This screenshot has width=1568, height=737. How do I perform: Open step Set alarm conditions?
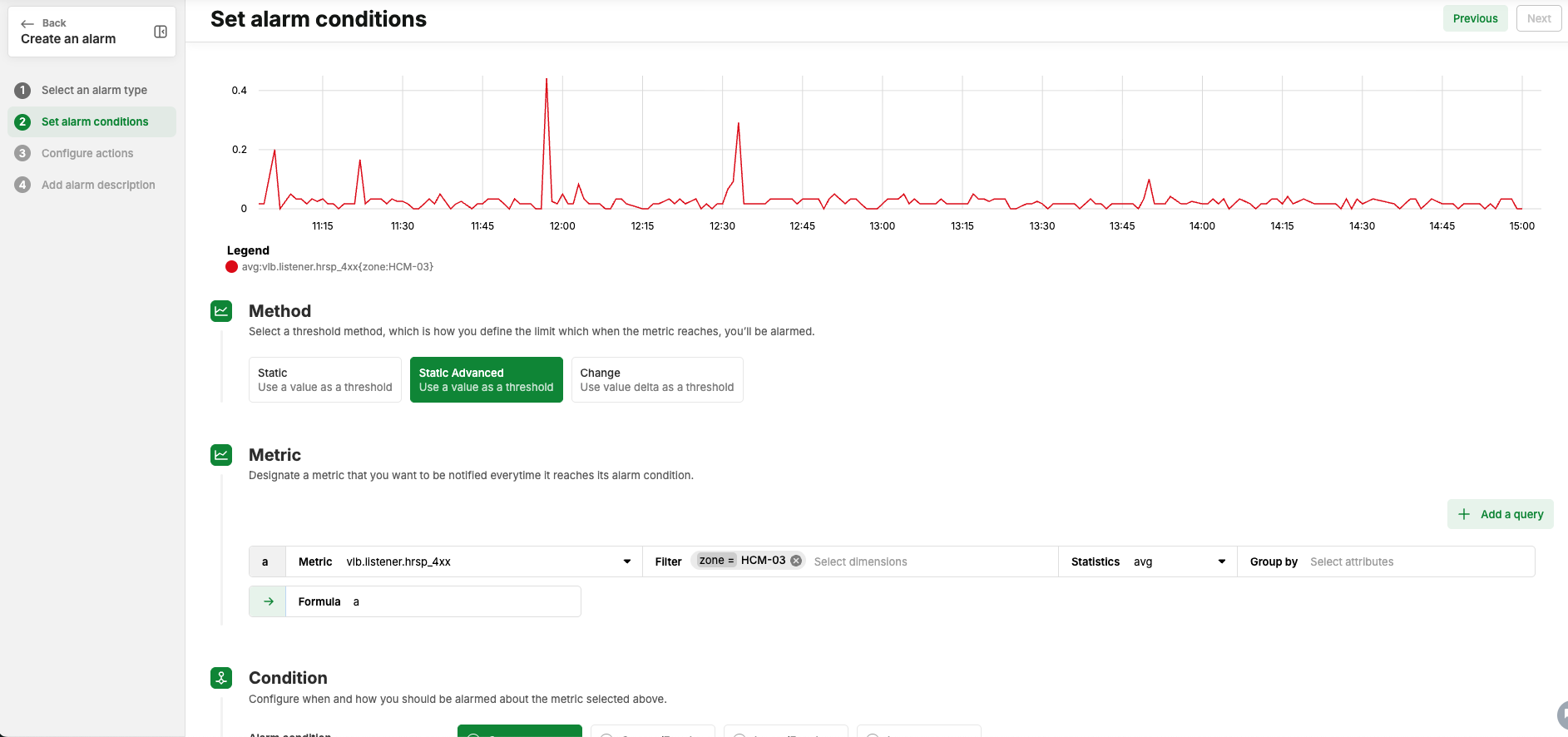tap(92, 121)
